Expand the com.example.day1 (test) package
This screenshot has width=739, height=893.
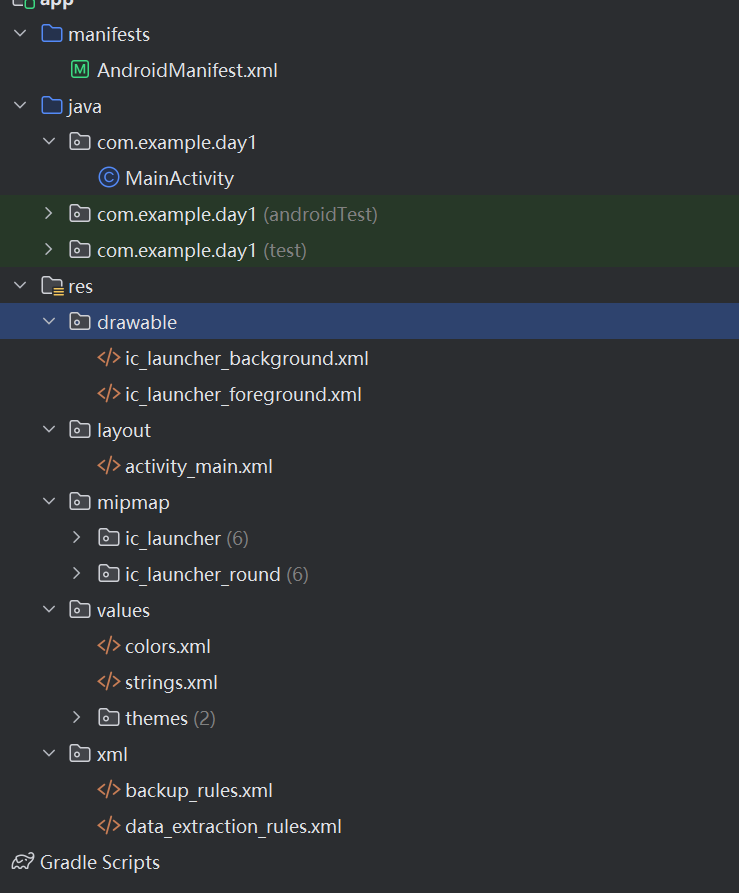tap(49, 250)
